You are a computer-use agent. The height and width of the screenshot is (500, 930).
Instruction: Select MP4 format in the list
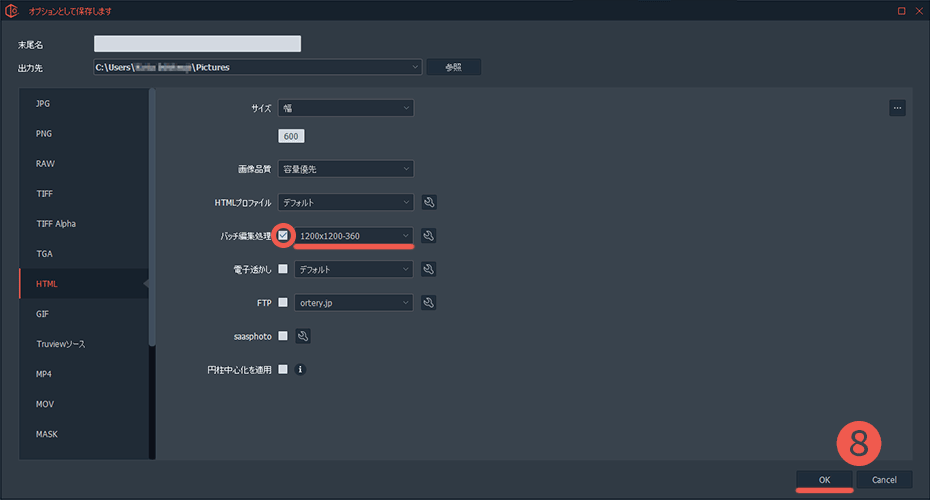44,374
